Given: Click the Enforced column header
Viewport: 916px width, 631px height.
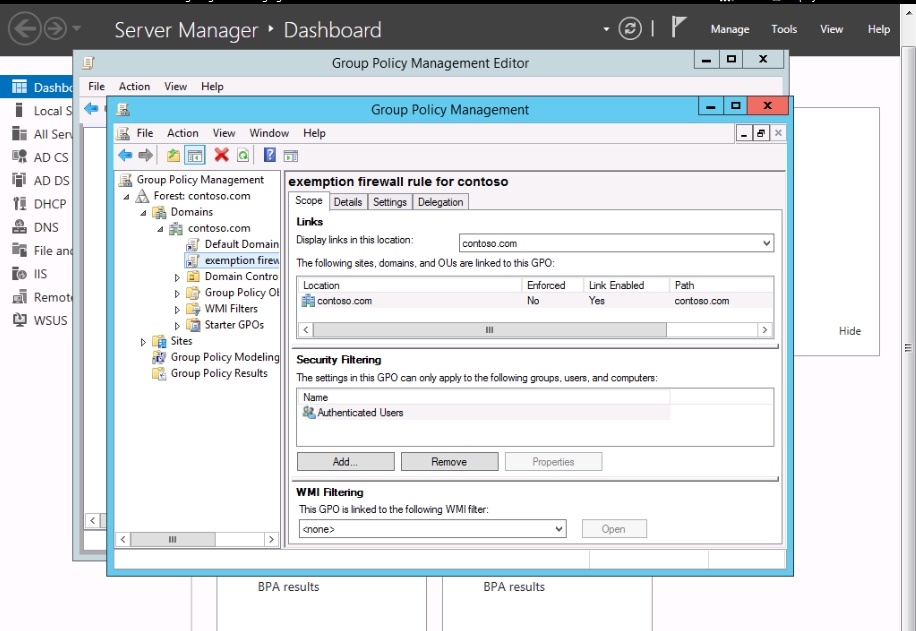Looking at the screenshot, I should tap(551, 285).
